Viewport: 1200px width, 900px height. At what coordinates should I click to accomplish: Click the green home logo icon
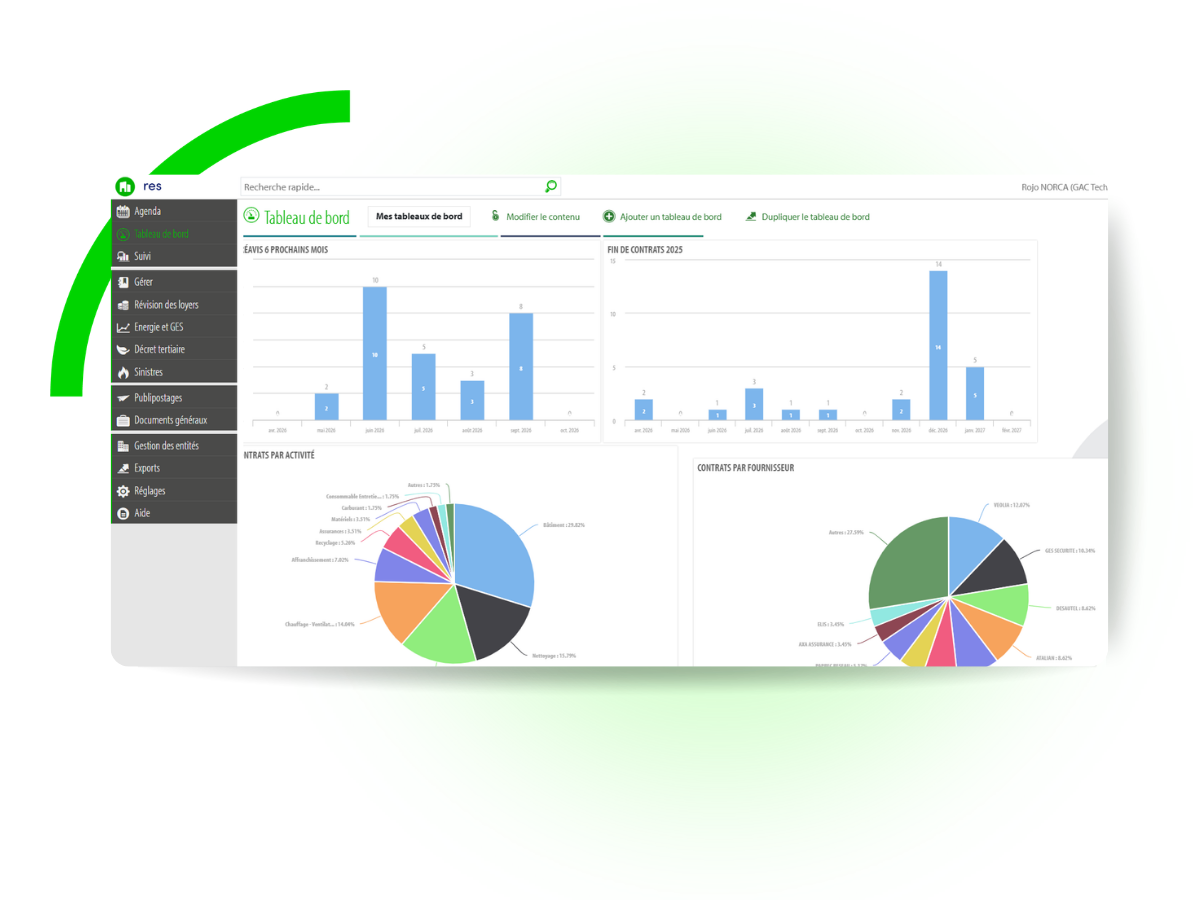(125, 186)
